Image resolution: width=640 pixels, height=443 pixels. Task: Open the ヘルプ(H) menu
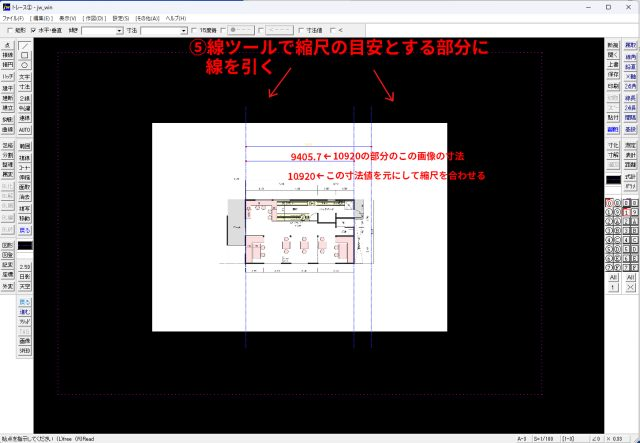pos(175,18)
